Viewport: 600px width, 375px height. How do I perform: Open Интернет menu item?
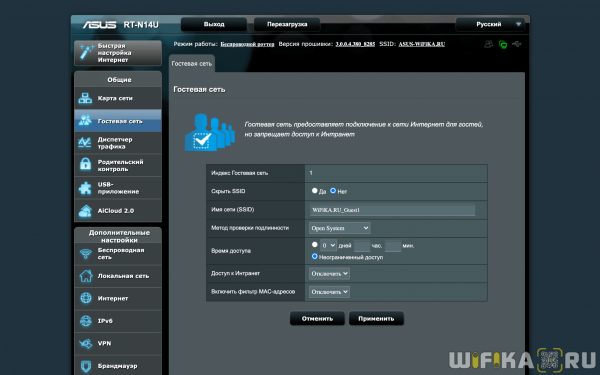tap(118, 298)
